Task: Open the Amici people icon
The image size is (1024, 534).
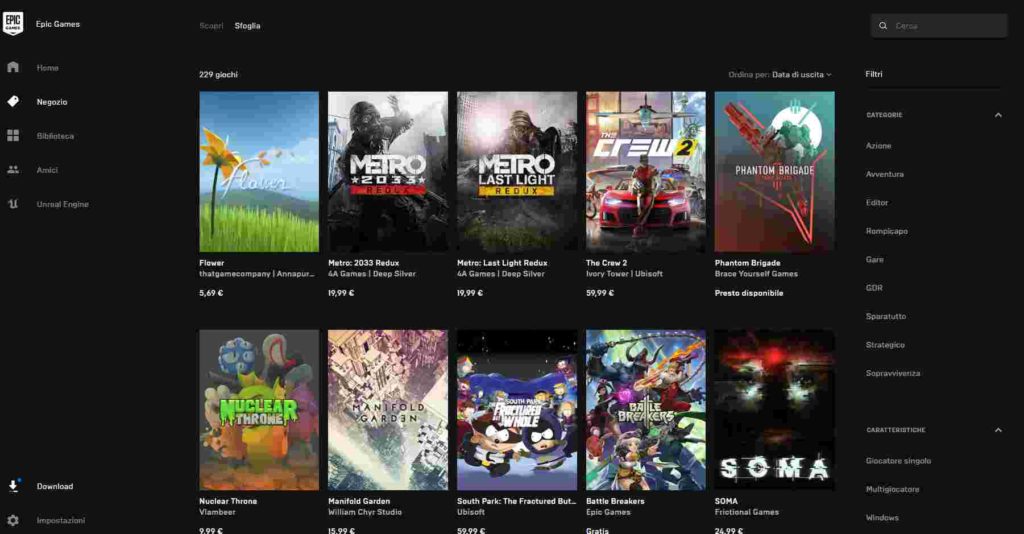Action: 13,170
